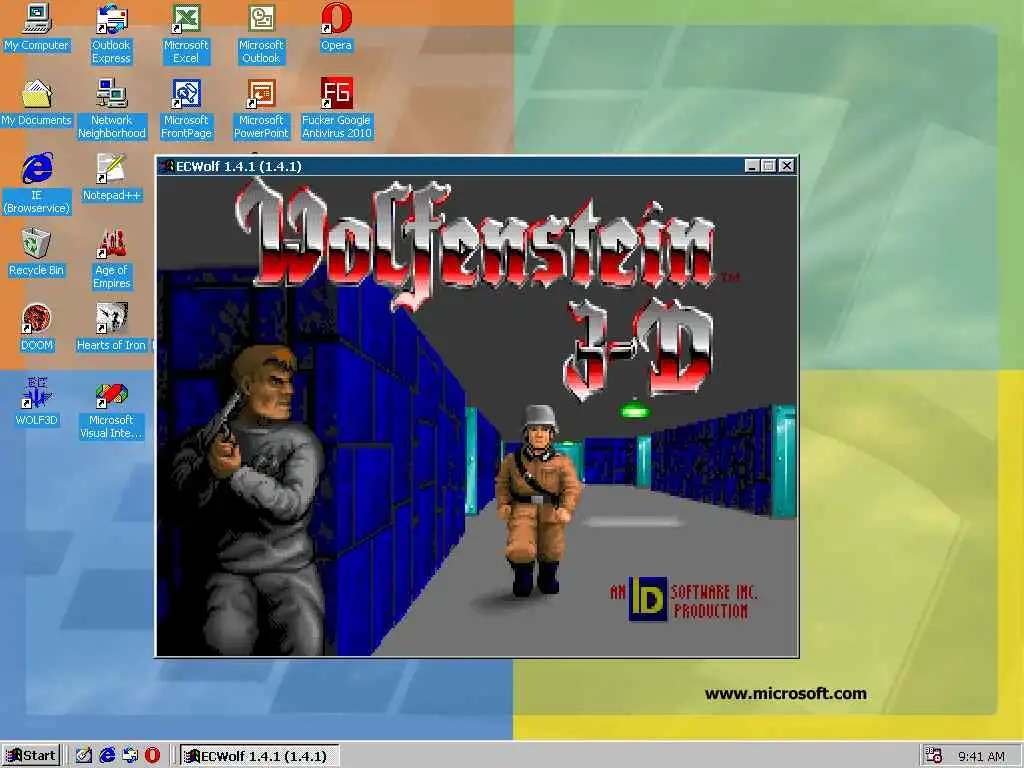This screenshot has height=768, width=1024.
Task: Click the Microsoft PowerPoint shortcut
Action: point(261,109)
